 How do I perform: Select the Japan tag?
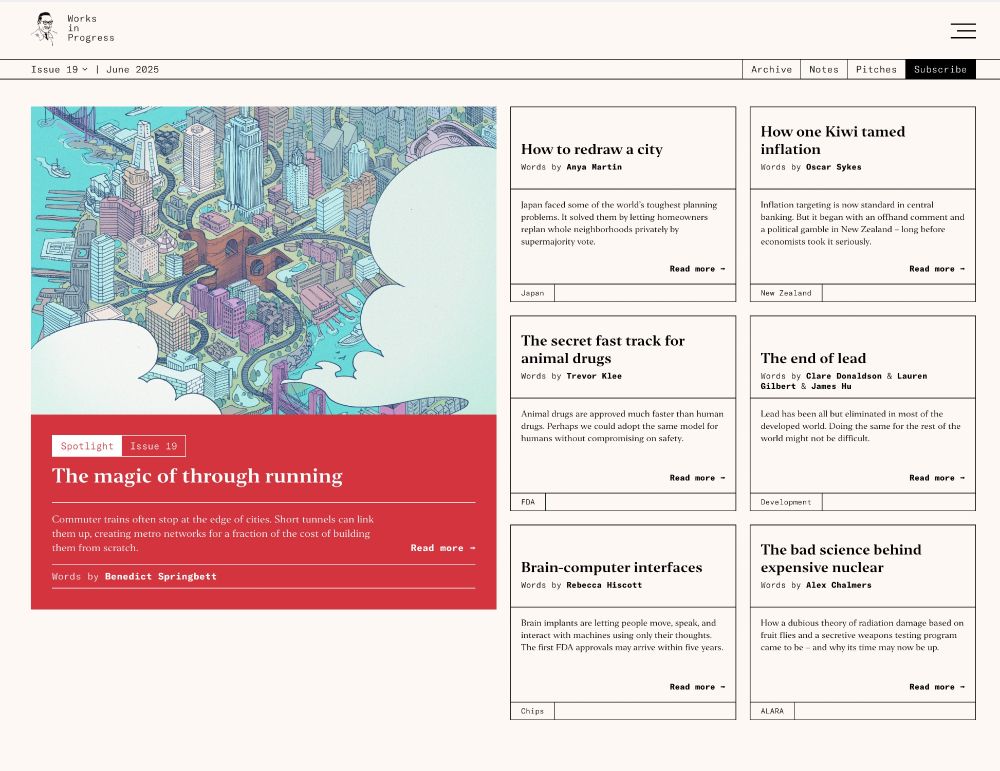tap(533, 293)
